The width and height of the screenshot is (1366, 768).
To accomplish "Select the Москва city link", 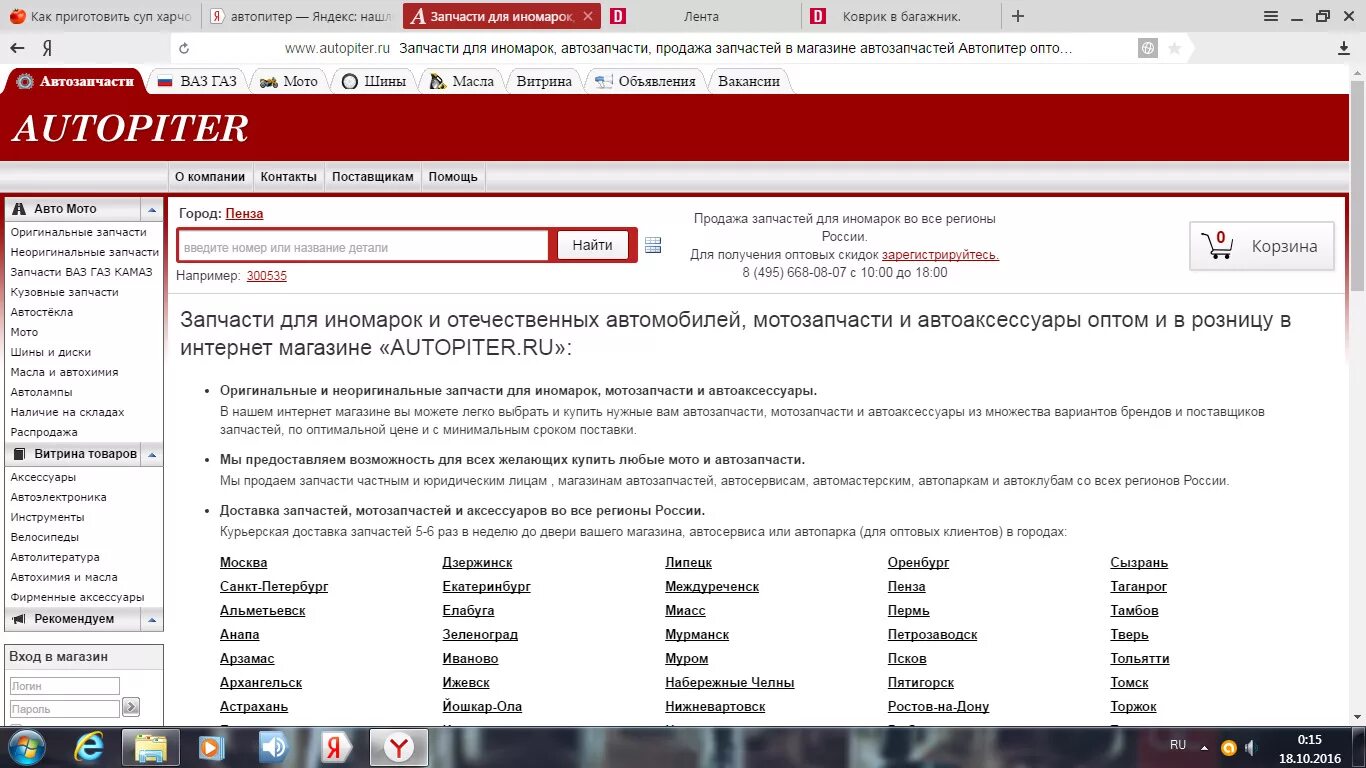I will (244, 563).
